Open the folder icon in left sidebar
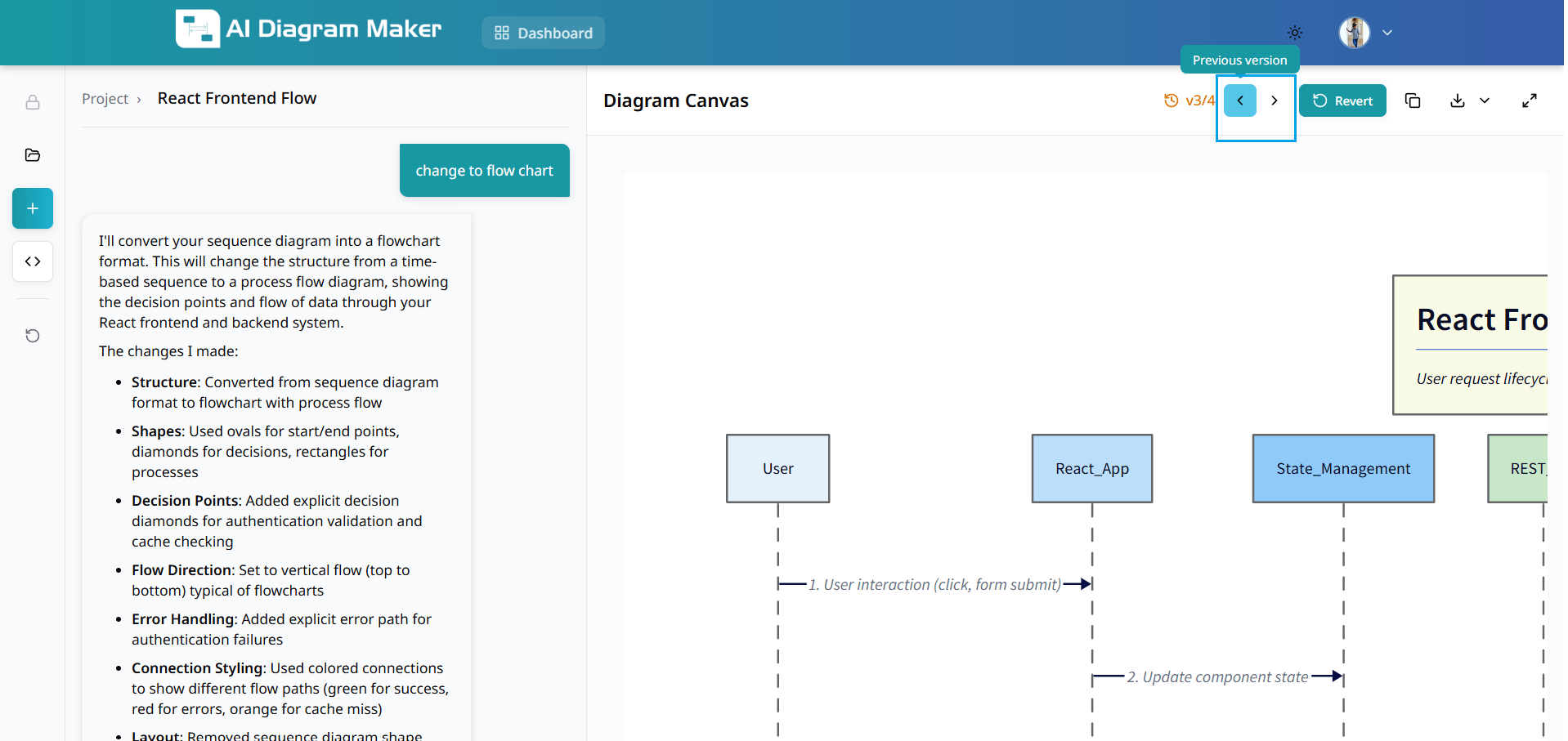The width and height of the screenshot is (1568, 741). 32,154
